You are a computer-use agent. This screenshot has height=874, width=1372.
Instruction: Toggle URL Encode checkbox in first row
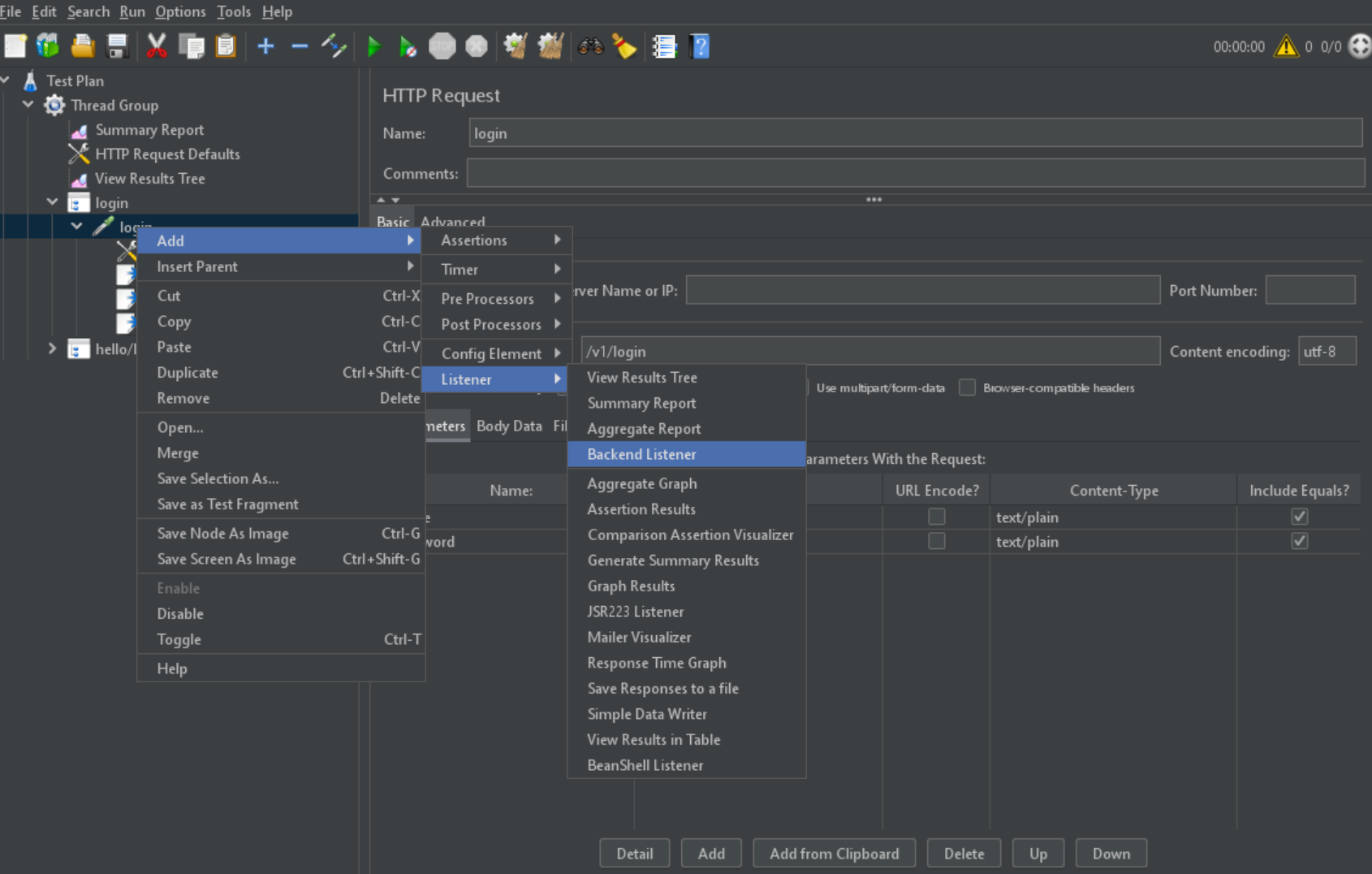937,517
